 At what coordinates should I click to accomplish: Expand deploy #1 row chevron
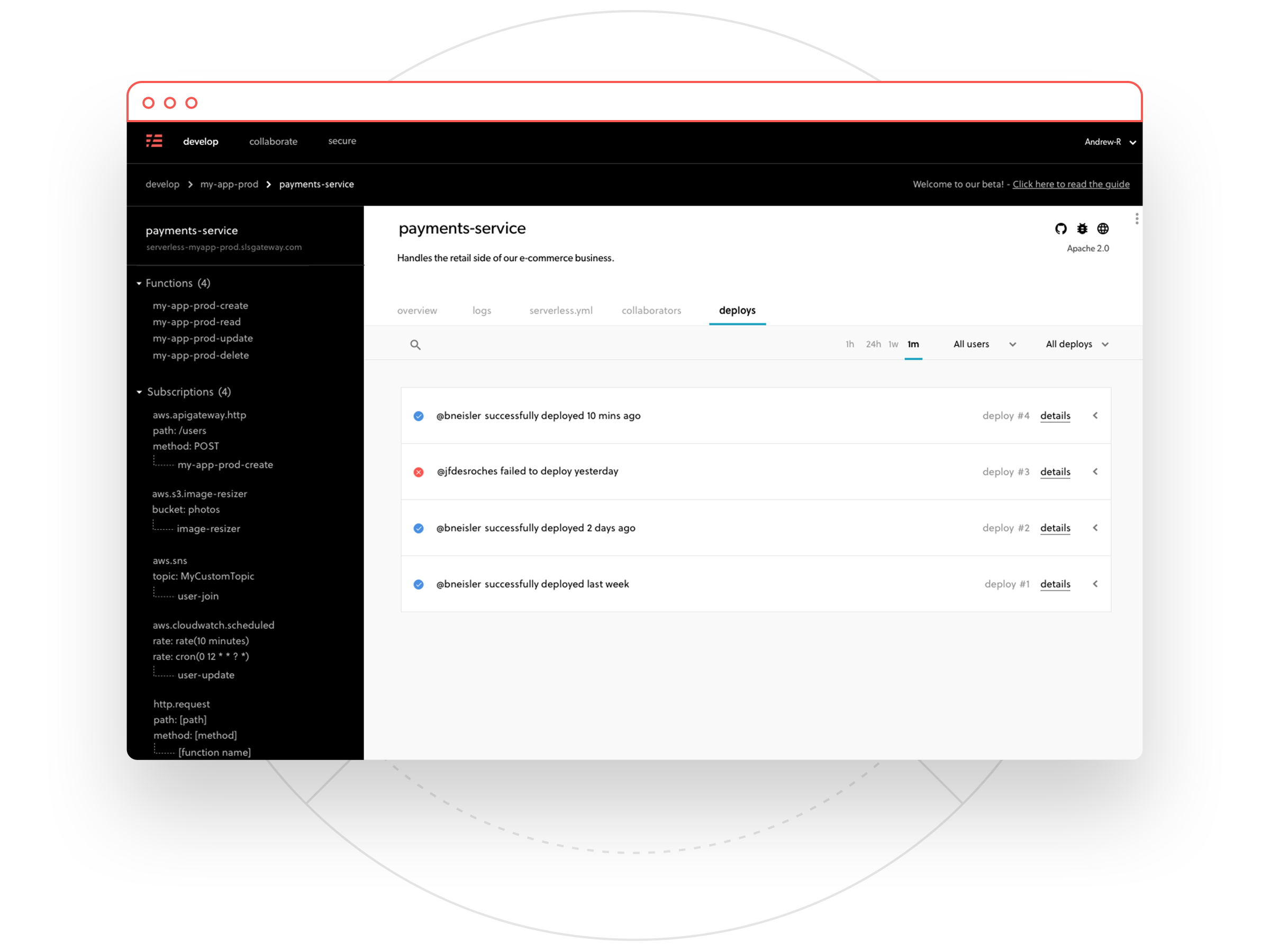pos(1095,584)
